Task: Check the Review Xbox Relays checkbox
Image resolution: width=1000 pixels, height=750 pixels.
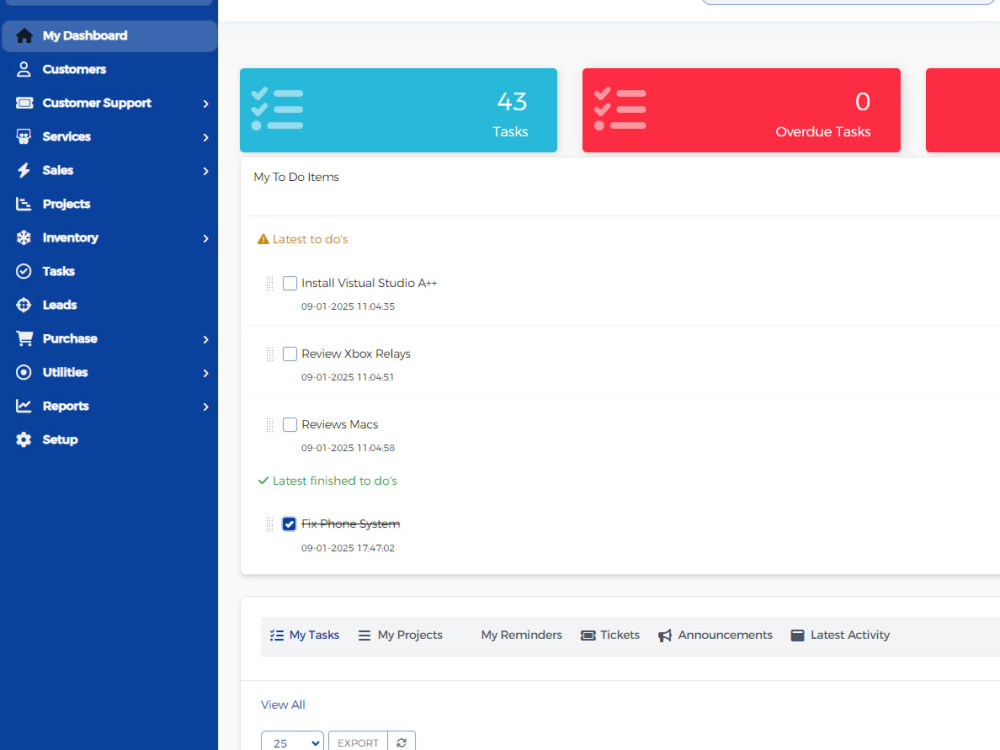Action: click(x=290, y=354)
